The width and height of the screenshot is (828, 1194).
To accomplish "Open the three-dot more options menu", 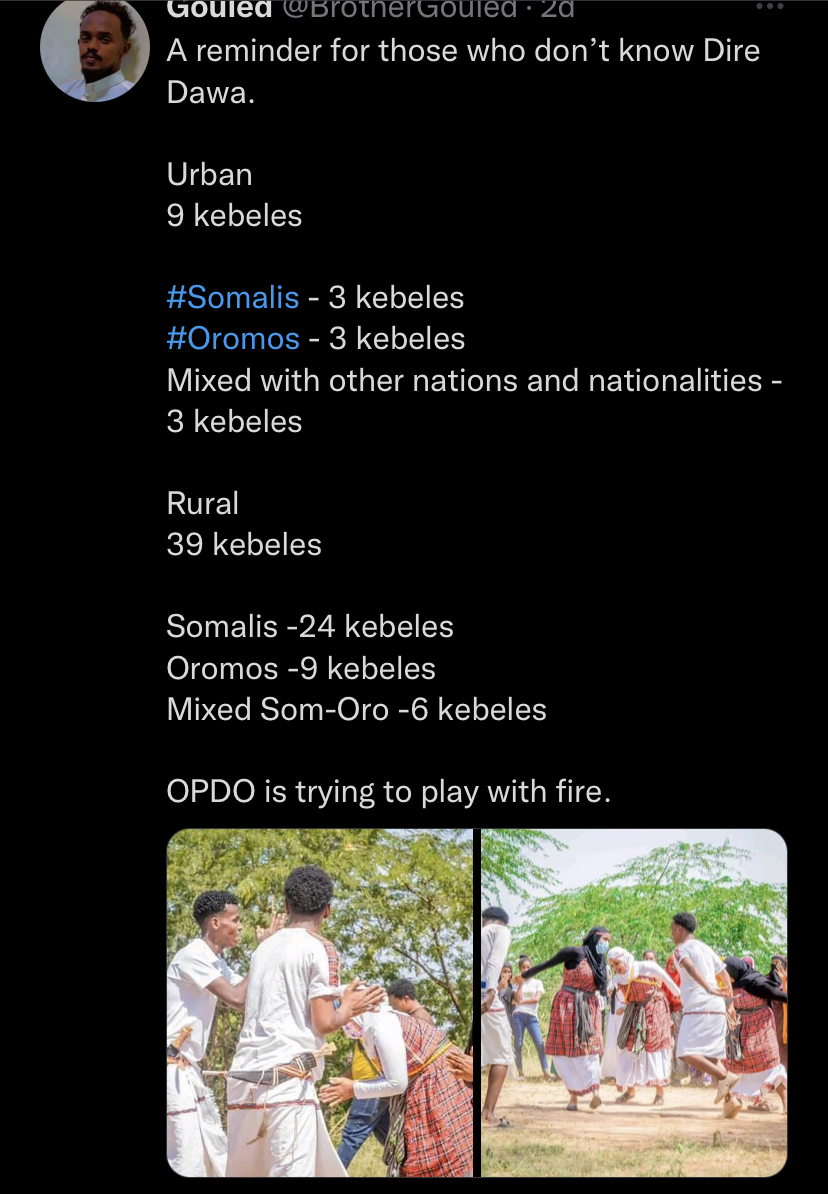I will (769, 6).
